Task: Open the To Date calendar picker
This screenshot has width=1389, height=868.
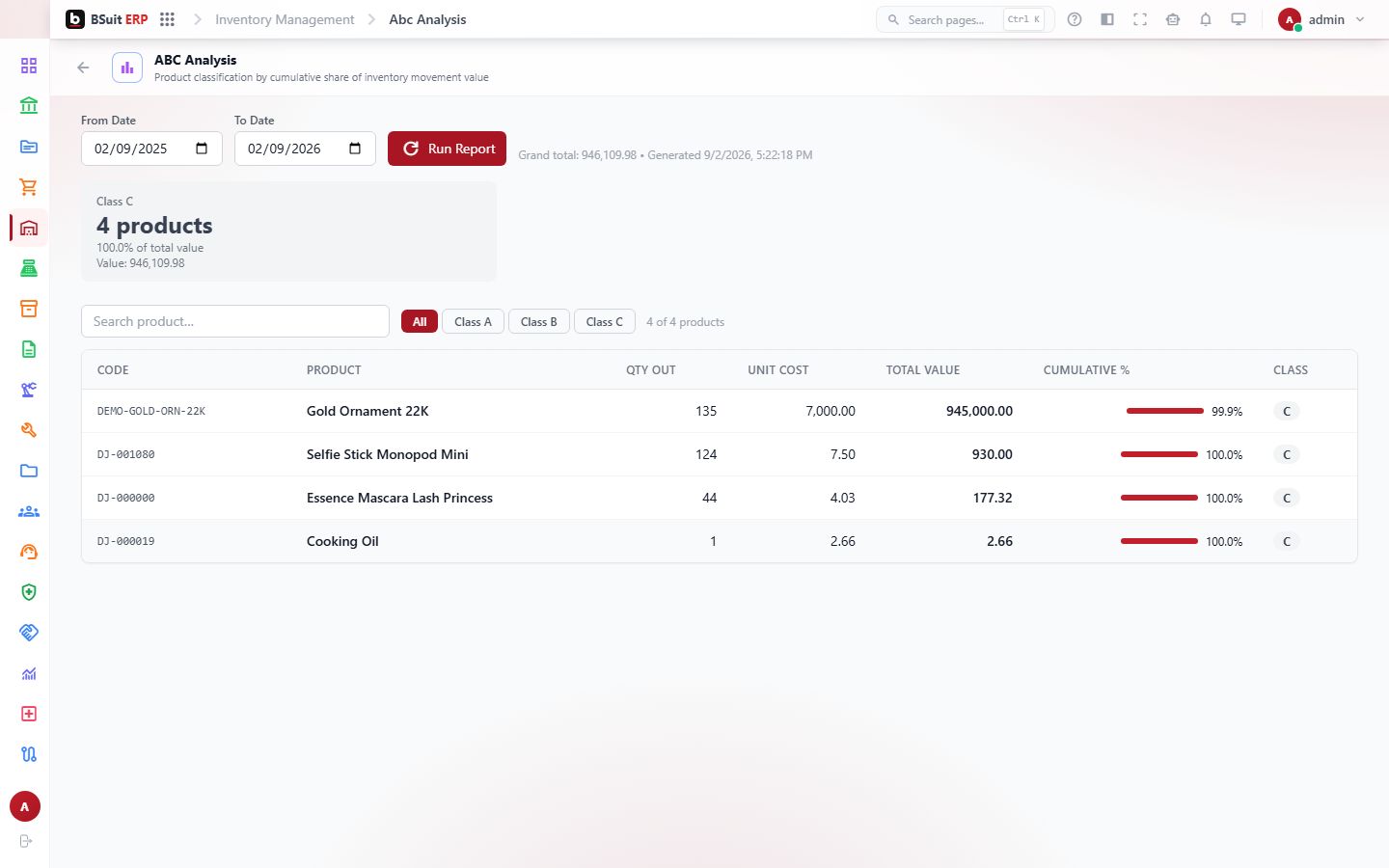Action: pos(355,149)
